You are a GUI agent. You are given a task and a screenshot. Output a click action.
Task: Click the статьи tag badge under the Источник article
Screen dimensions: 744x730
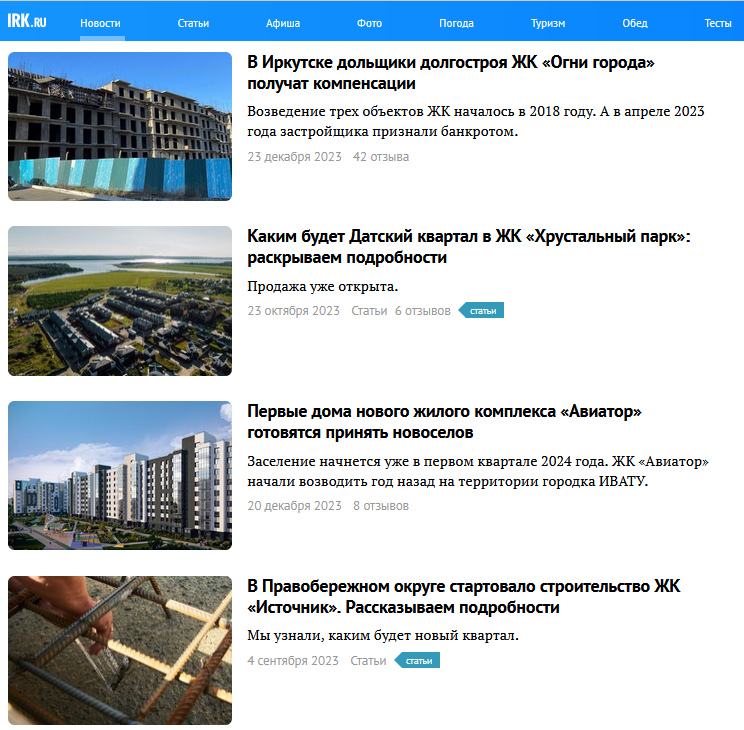[417, 660]
